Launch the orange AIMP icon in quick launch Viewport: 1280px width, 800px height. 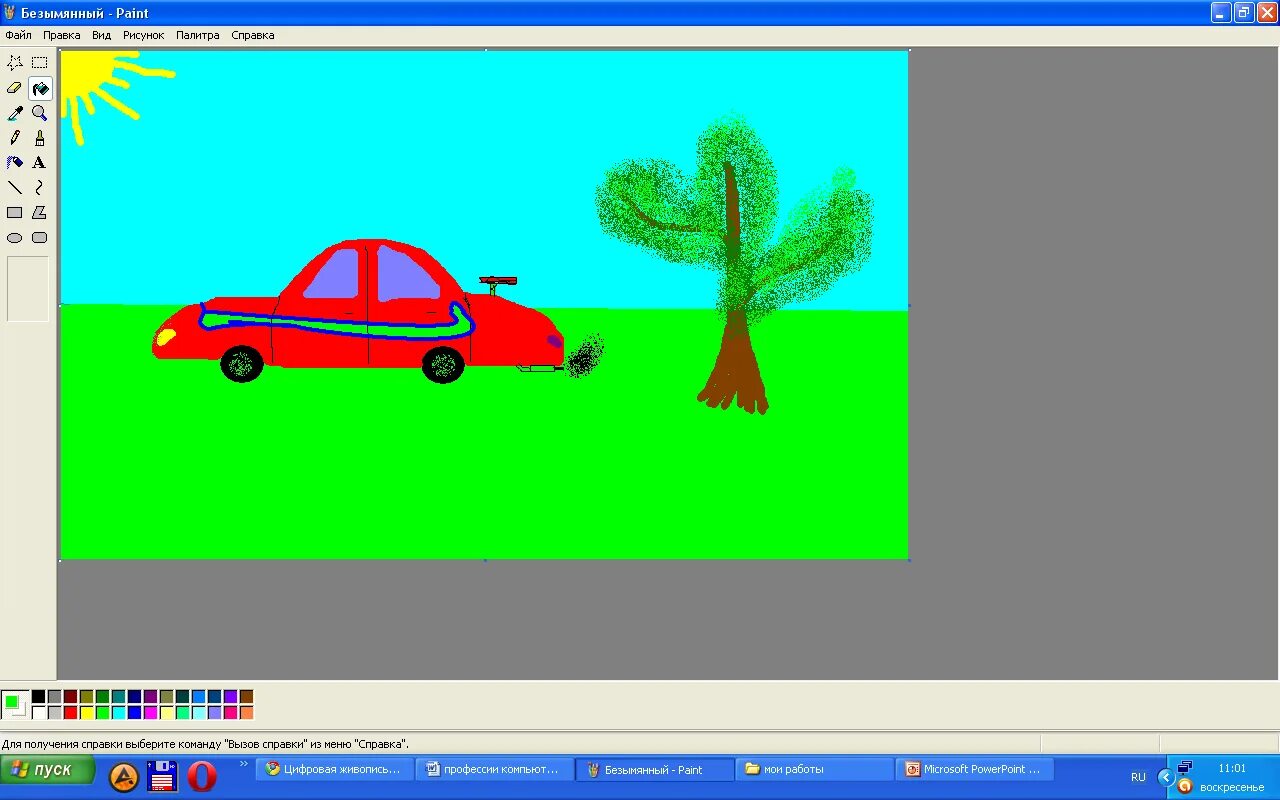(x=123, y=777)
